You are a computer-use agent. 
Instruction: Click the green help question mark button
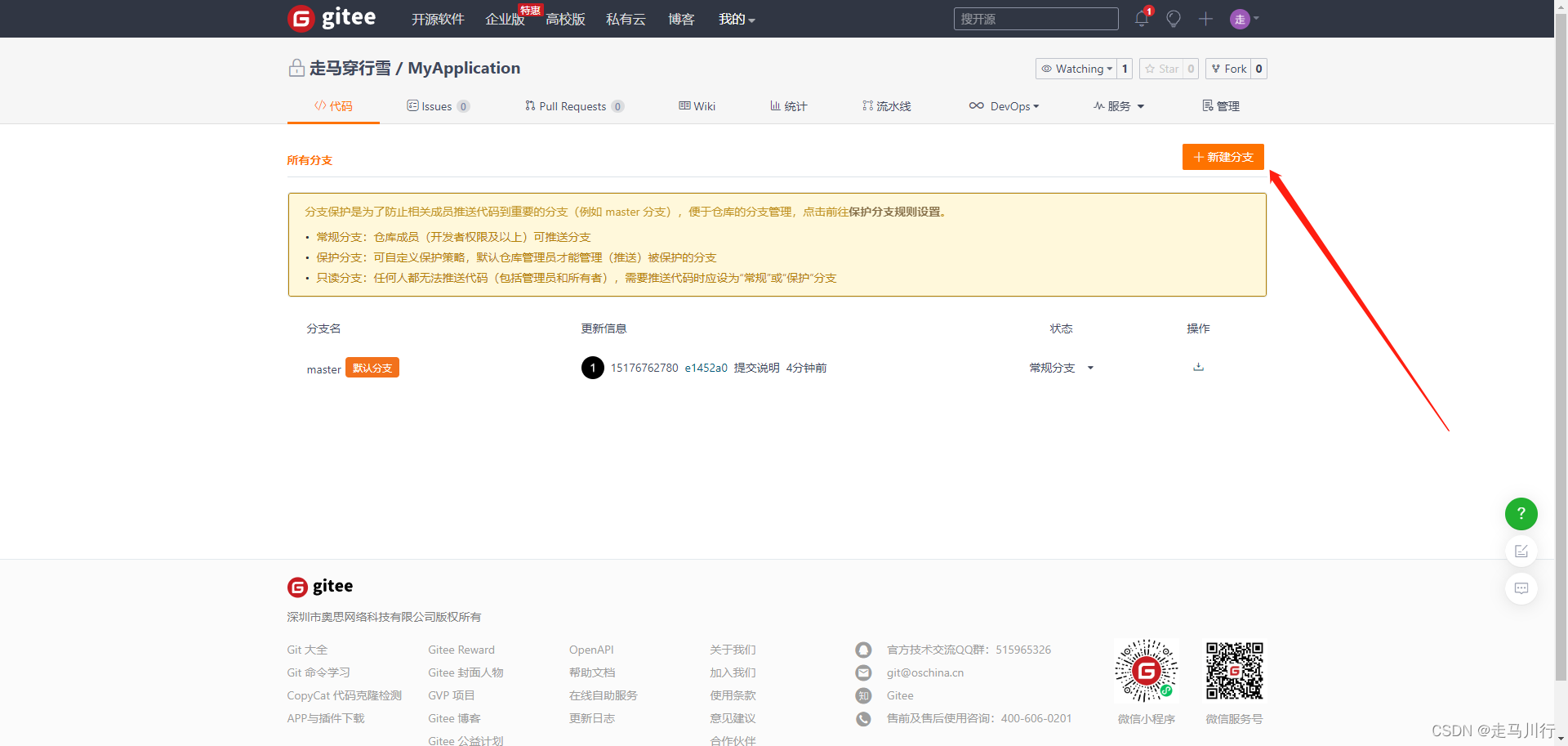(x=1521, y=514)
